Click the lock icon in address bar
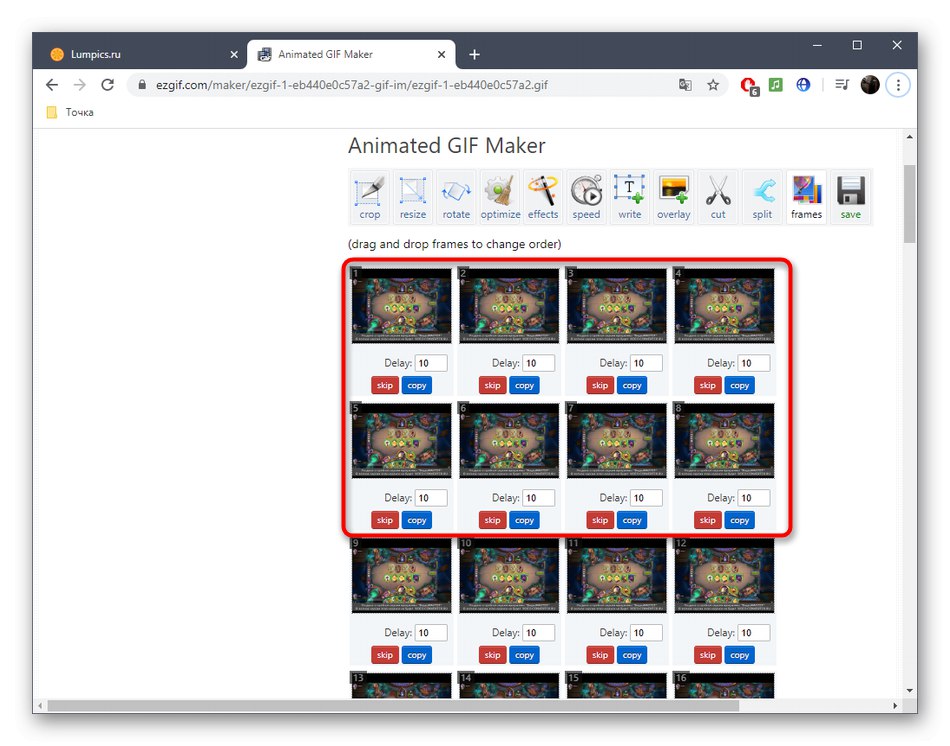This screenshot has width=950, height=746. coord(142,85)
